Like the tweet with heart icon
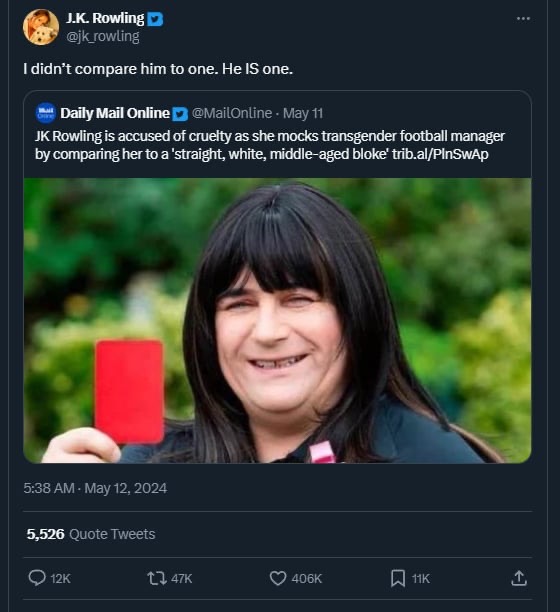The width and height of the screenshot is (560, 612). point(278,578)
